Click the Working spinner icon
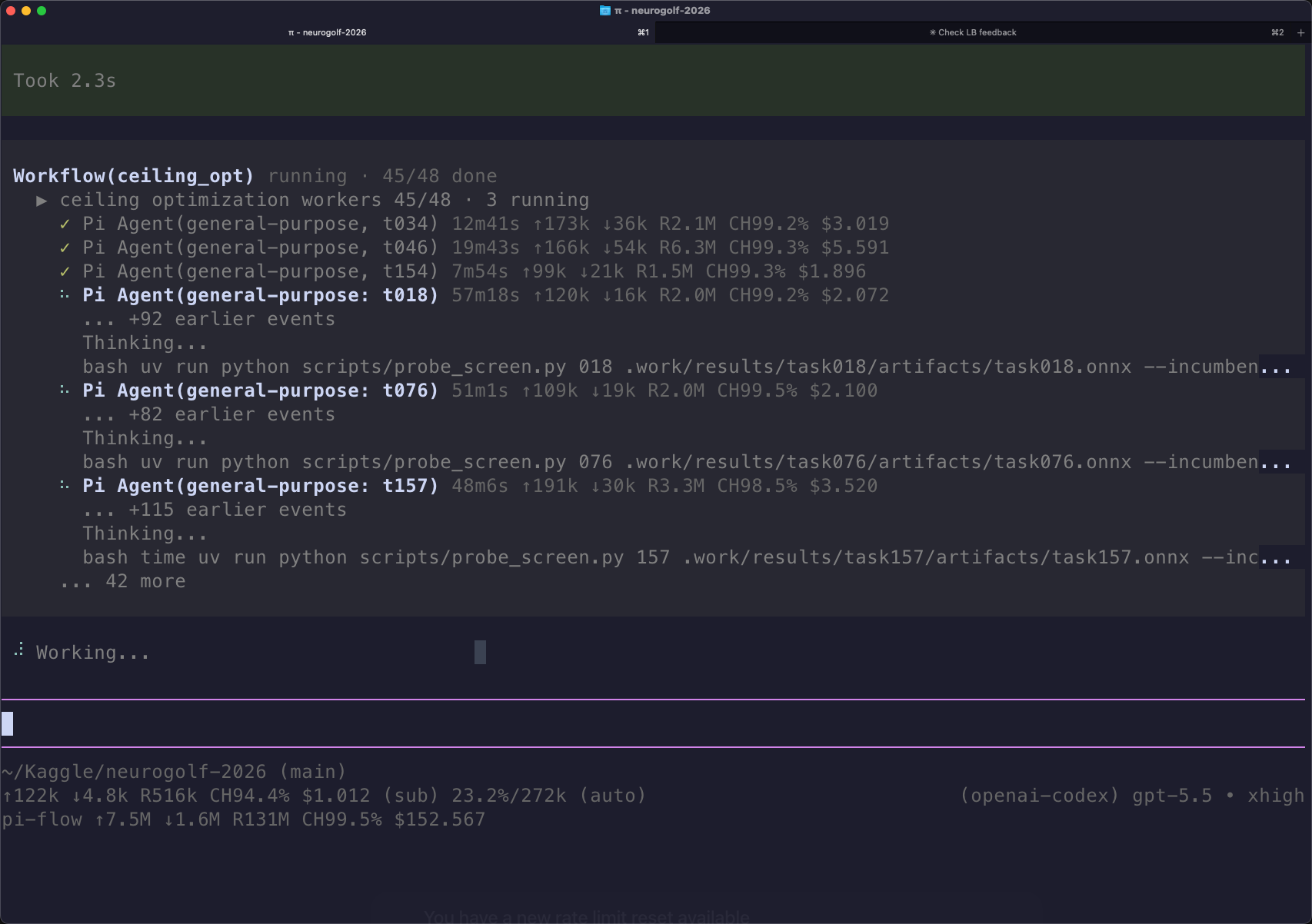Image resolution: width=1312 pixels, height=924 pixels. click(19, 650)
